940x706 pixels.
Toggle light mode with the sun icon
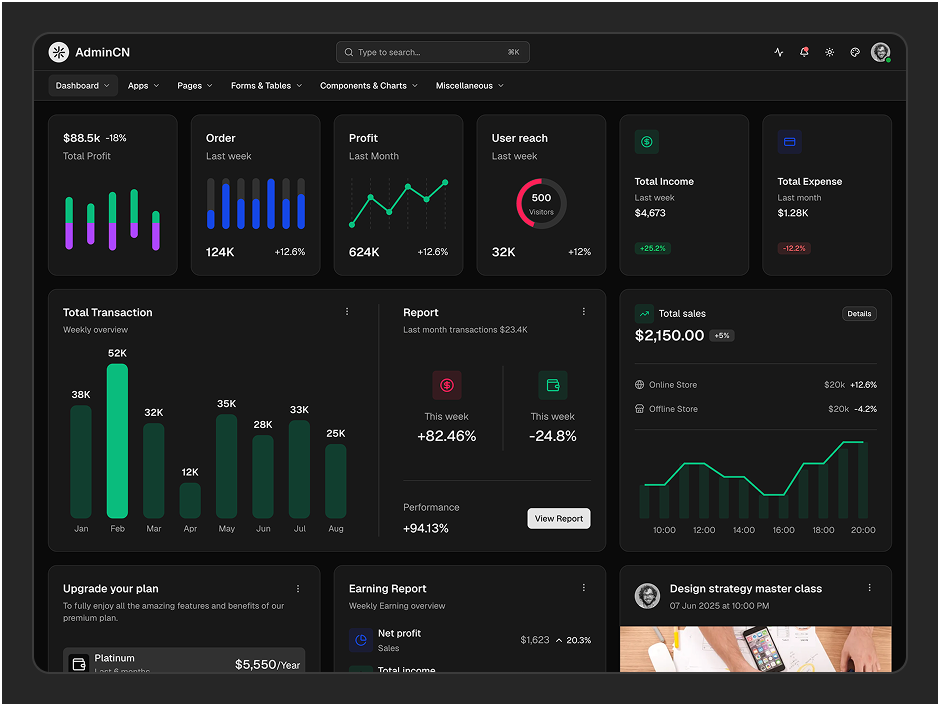(830, 52)
